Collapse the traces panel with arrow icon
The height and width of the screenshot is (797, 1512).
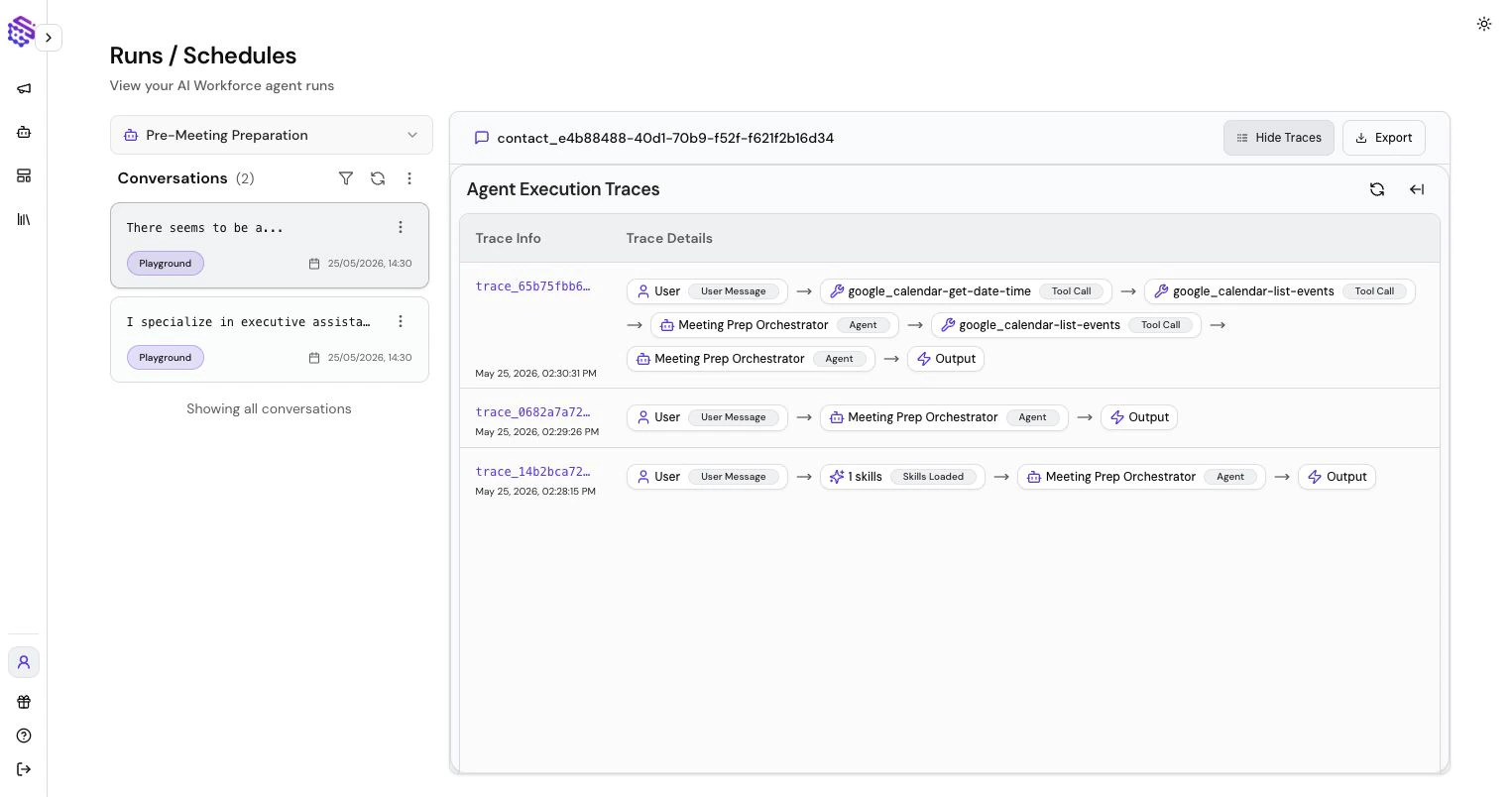click(x=1417, y=189)
